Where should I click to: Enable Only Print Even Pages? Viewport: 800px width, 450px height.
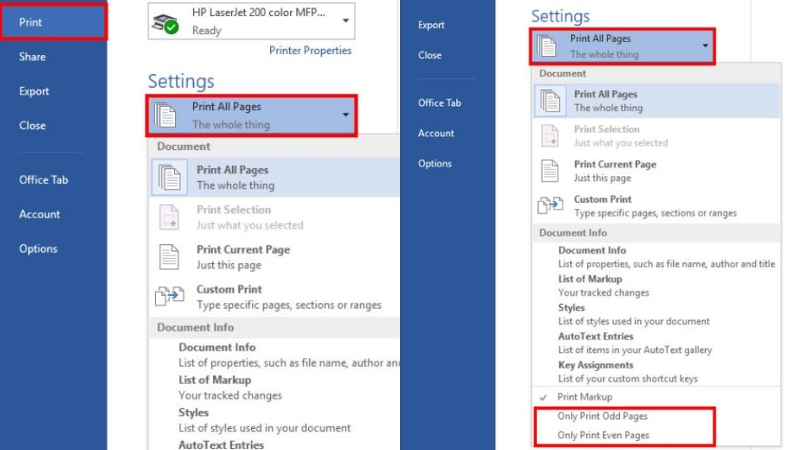coord(603,435)
